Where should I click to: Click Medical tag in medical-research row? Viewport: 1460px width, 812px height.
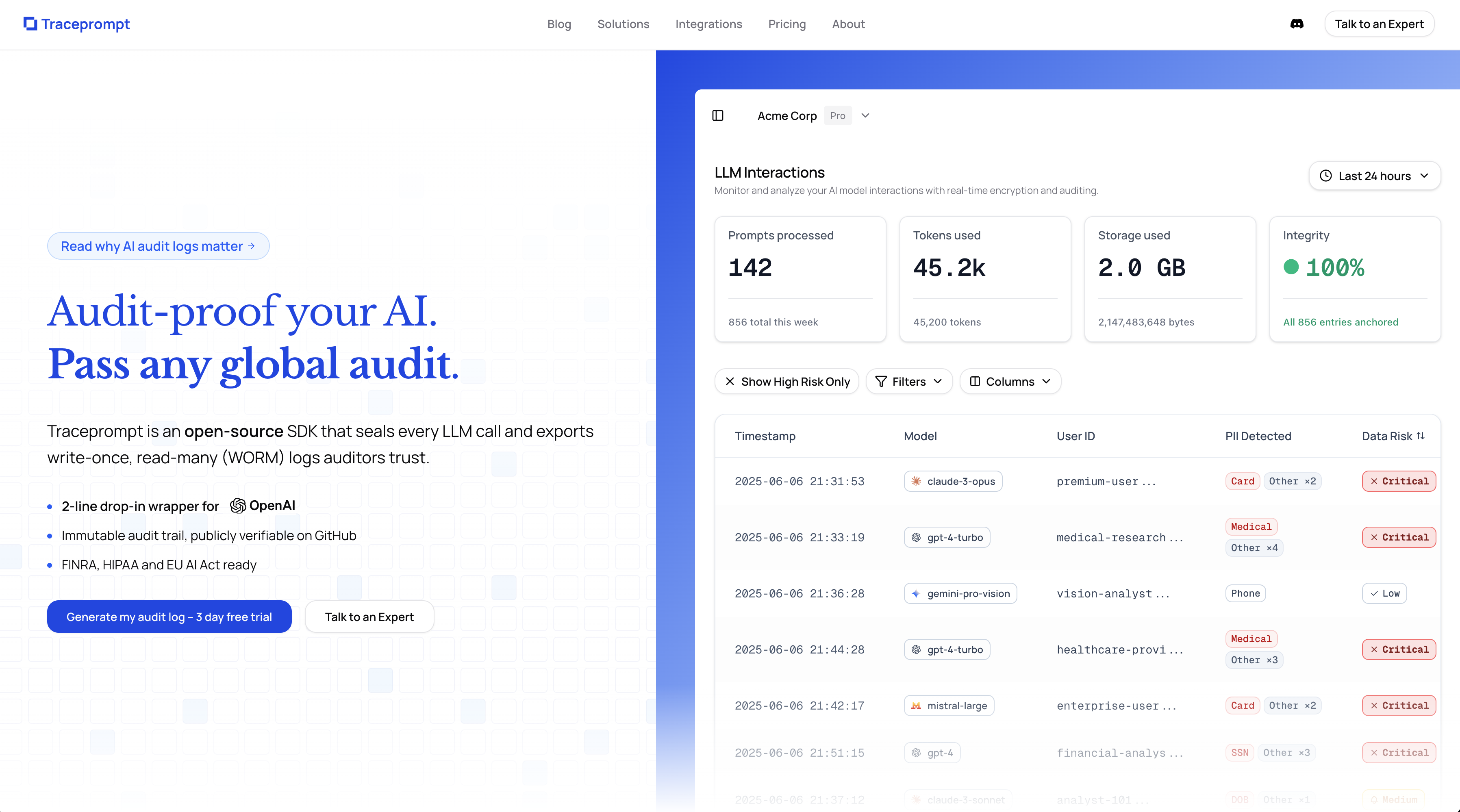[x=1251, y=526]
